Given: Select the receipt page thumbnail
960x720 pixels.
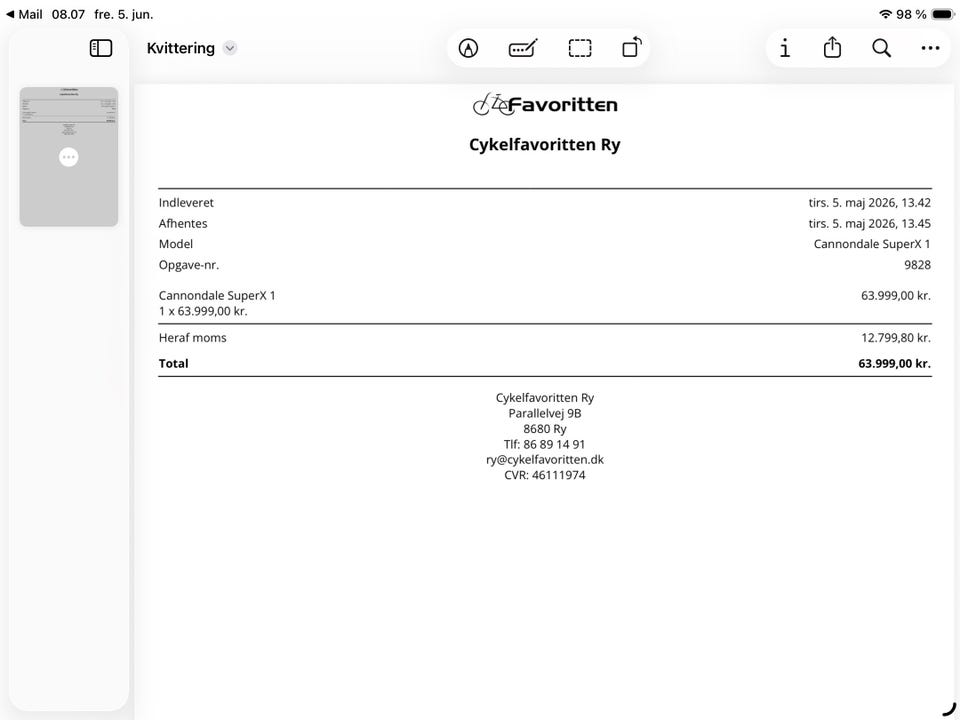Looking at the screenshot, I should pos(69,157).
